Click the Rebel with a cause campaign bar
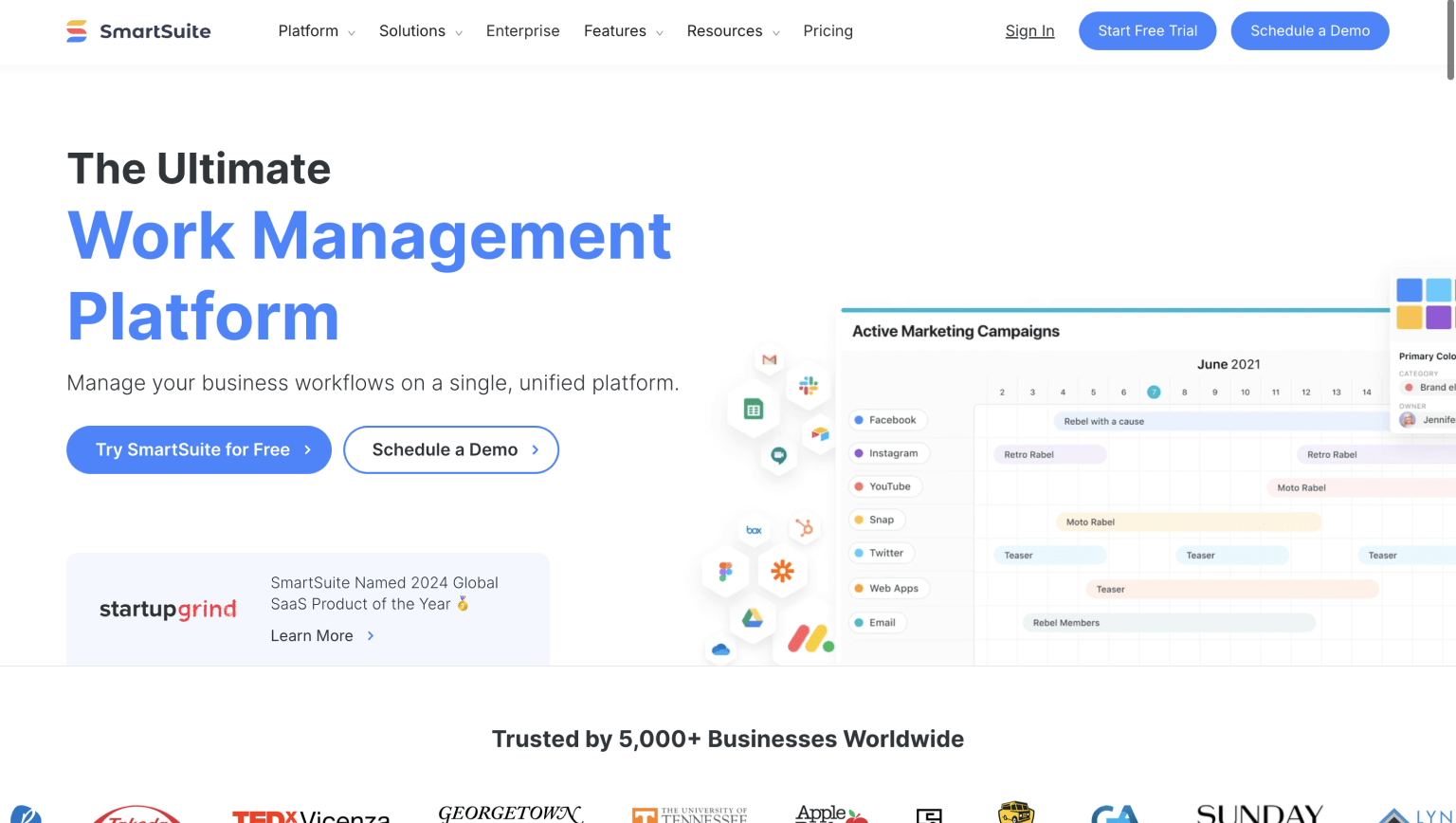The width and height of the screenshot is (1456, 823). tap(1223, 421)
